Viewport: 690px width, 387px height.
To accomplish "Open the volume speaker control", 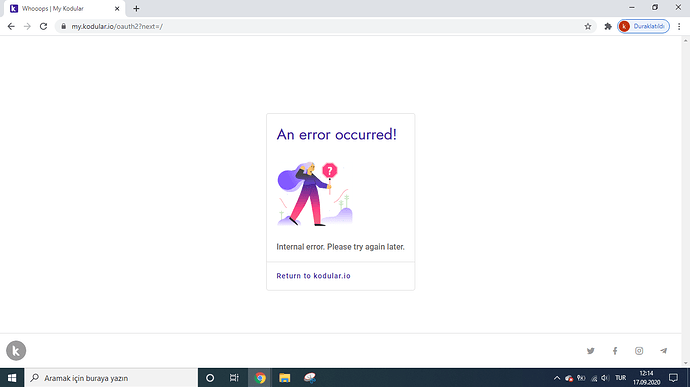I will (x=606, y=378).
